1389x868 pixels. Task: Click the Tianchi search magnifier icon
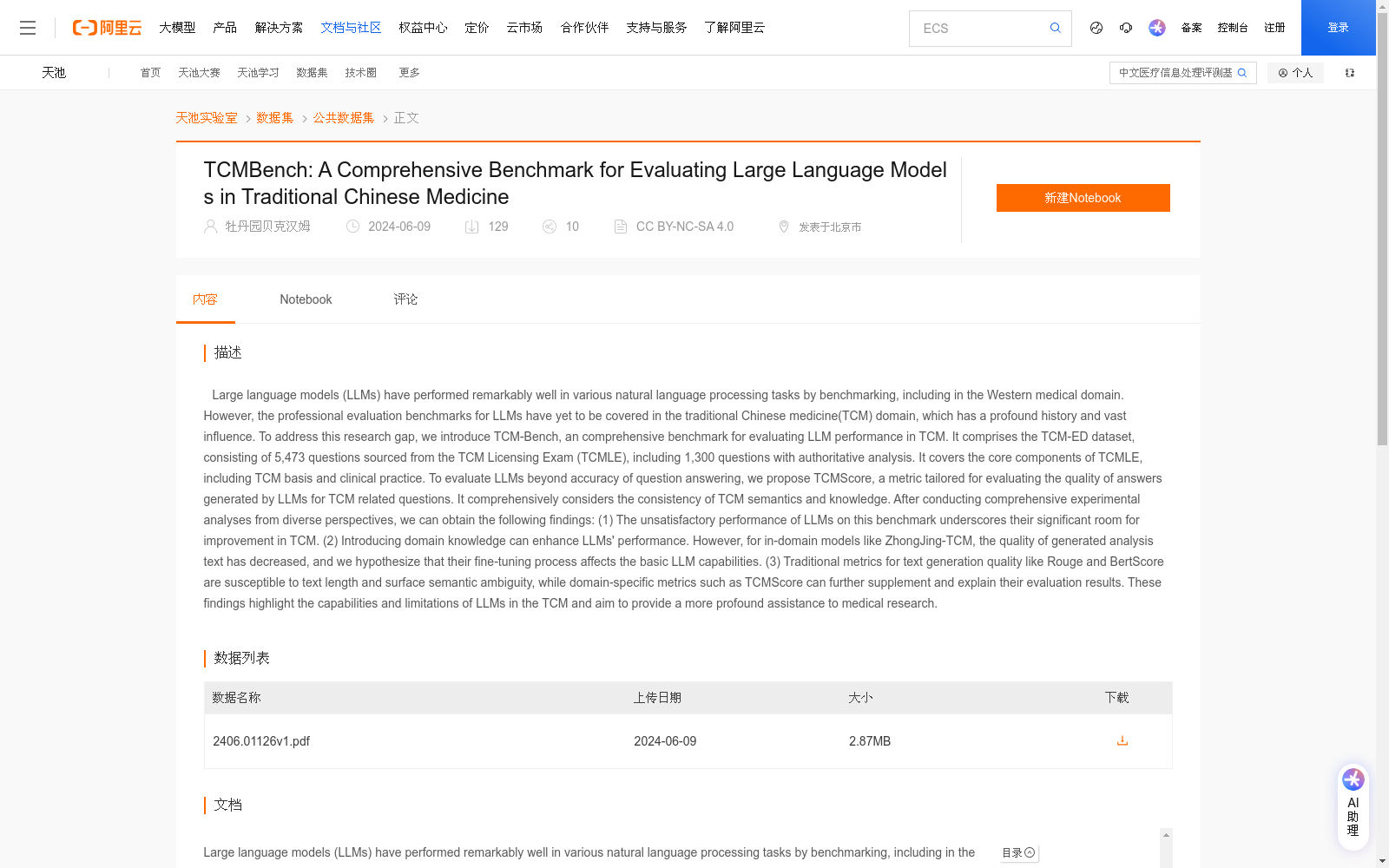1242,73
